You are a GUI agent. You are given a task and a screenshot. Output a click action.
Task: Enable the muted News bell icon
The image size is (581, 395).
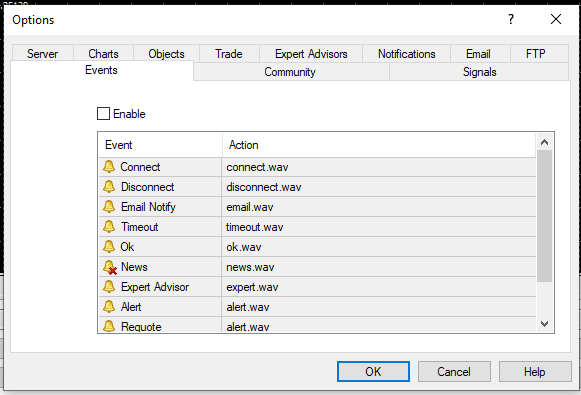(110, 267)
